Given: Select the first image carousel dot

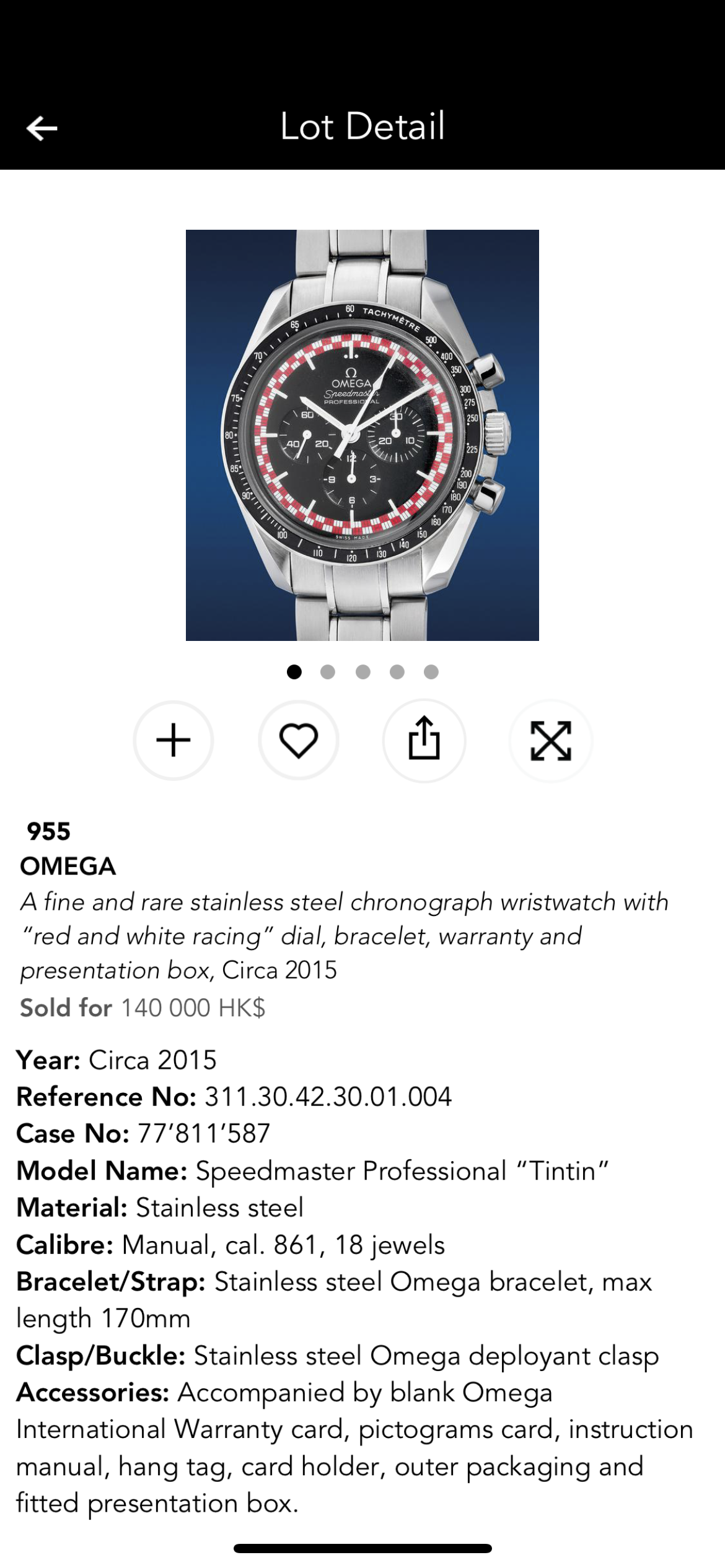Looking at the screenshot, I should [x=294, y=672].
